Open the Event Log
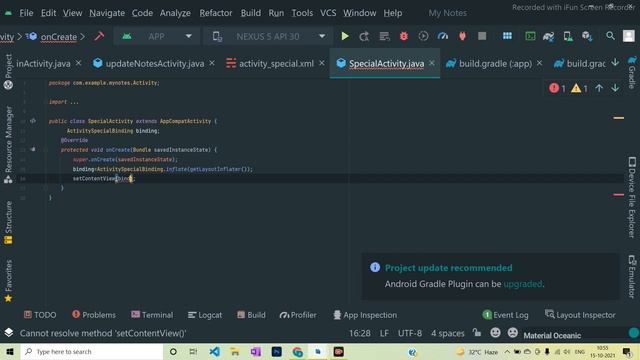 [x=505, y=315]
